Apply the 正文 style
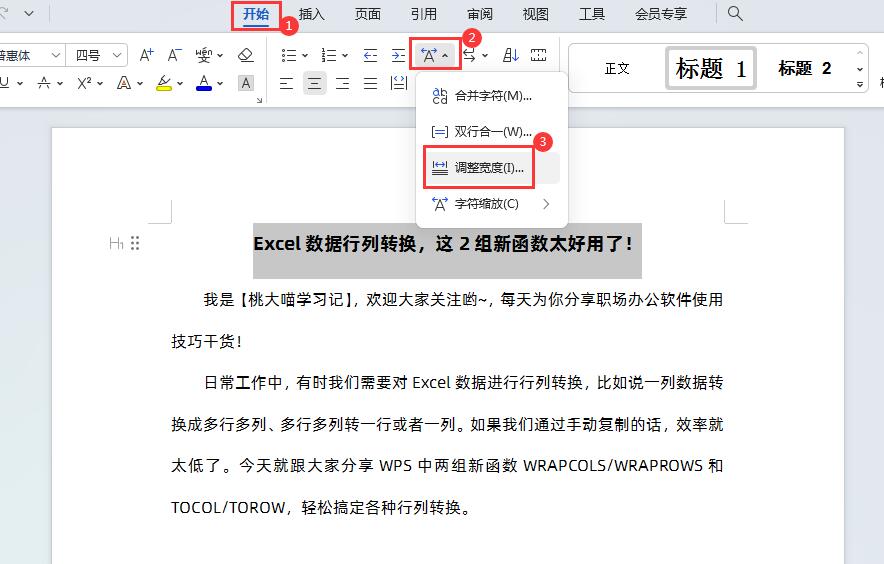The width and height of the screenshot is (884, 564). coord(617,69)
